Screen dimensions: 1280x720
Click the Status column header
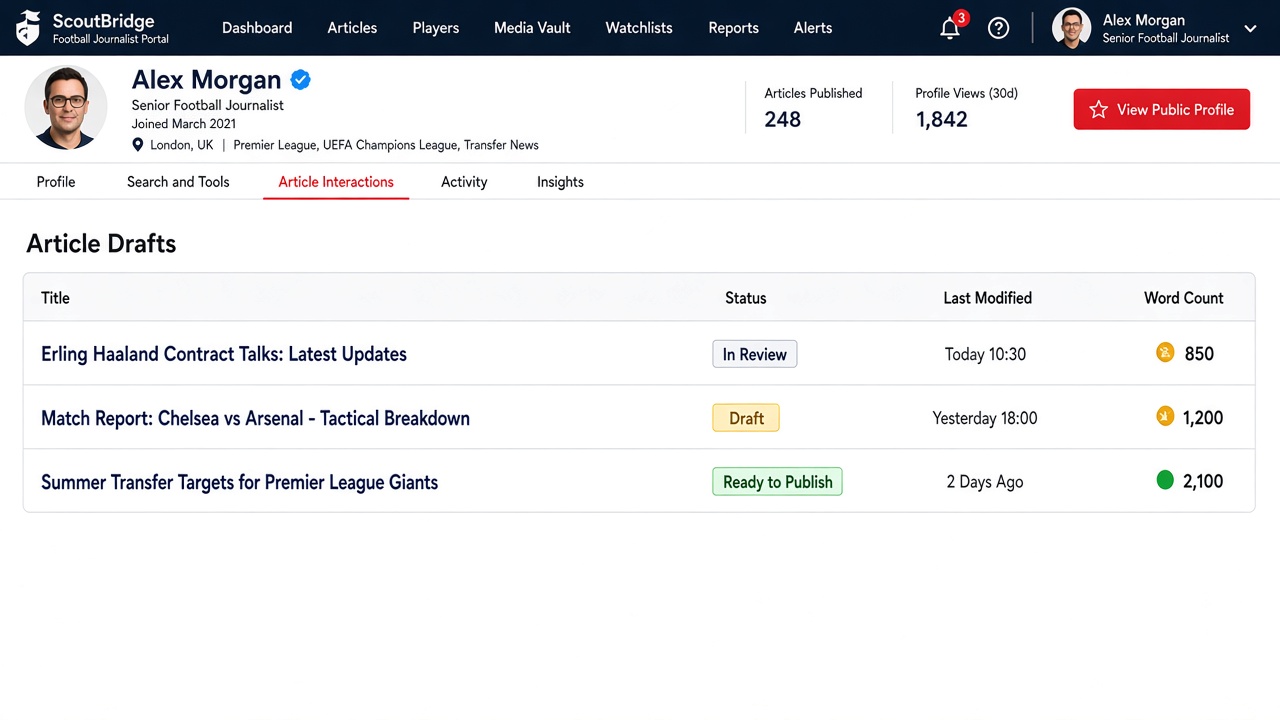[x=746, y=298]
